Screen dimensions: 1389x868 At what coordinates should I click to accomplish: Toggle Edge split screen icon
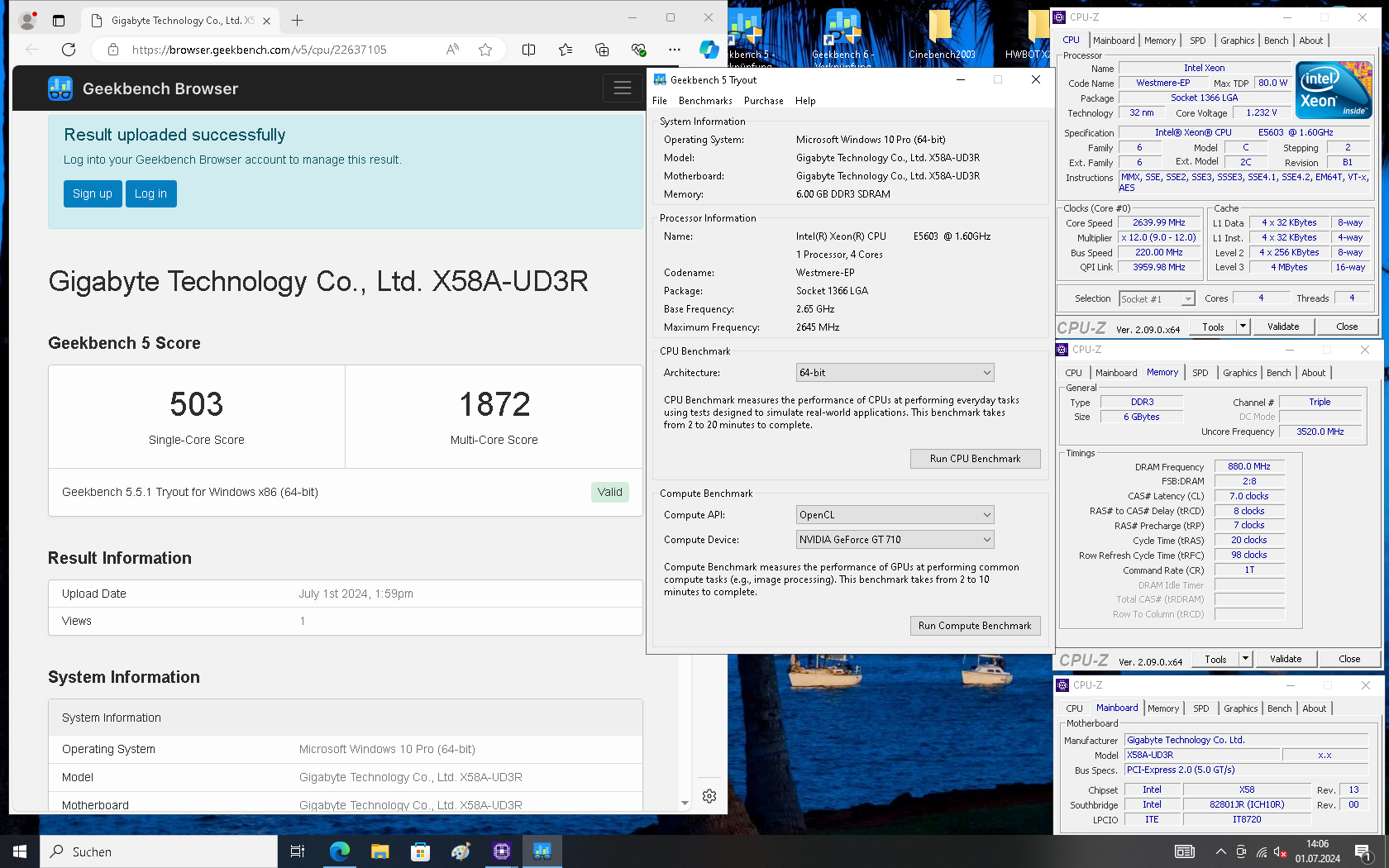[529, 50]
